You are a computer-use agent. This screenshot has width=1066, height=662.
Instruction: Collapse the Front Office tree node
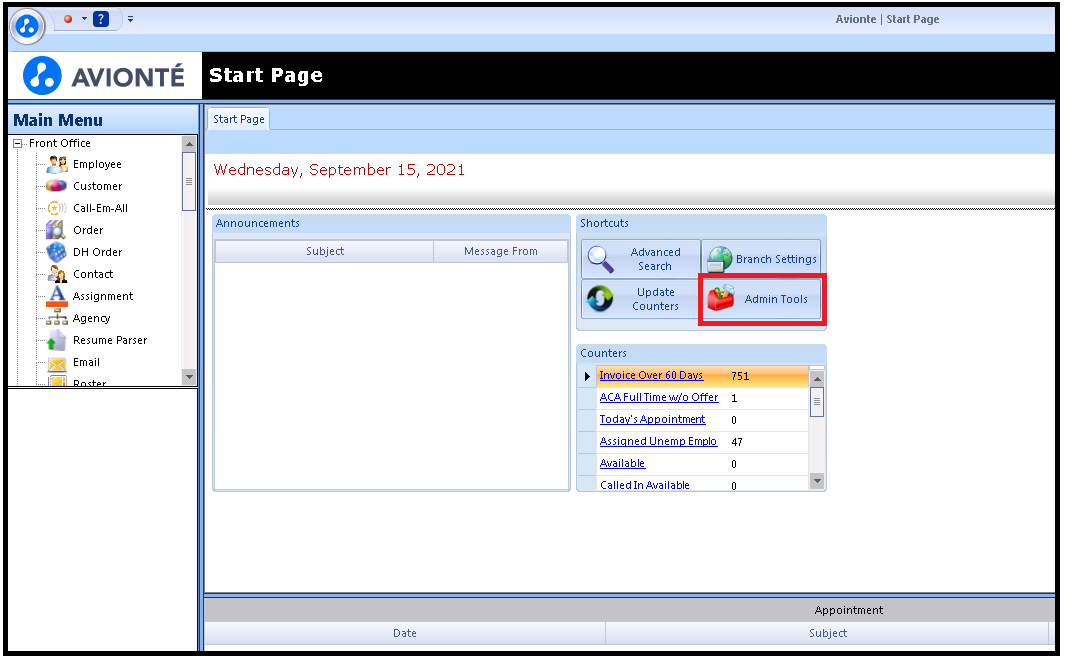click(x=18, y=143)
